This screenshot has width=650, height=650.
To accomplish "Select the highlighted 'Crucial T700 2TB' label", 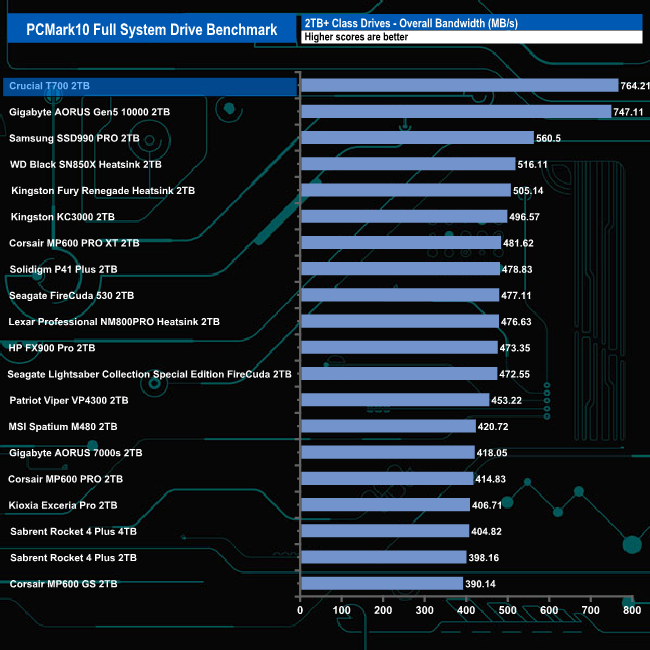I will coord(49,86).
